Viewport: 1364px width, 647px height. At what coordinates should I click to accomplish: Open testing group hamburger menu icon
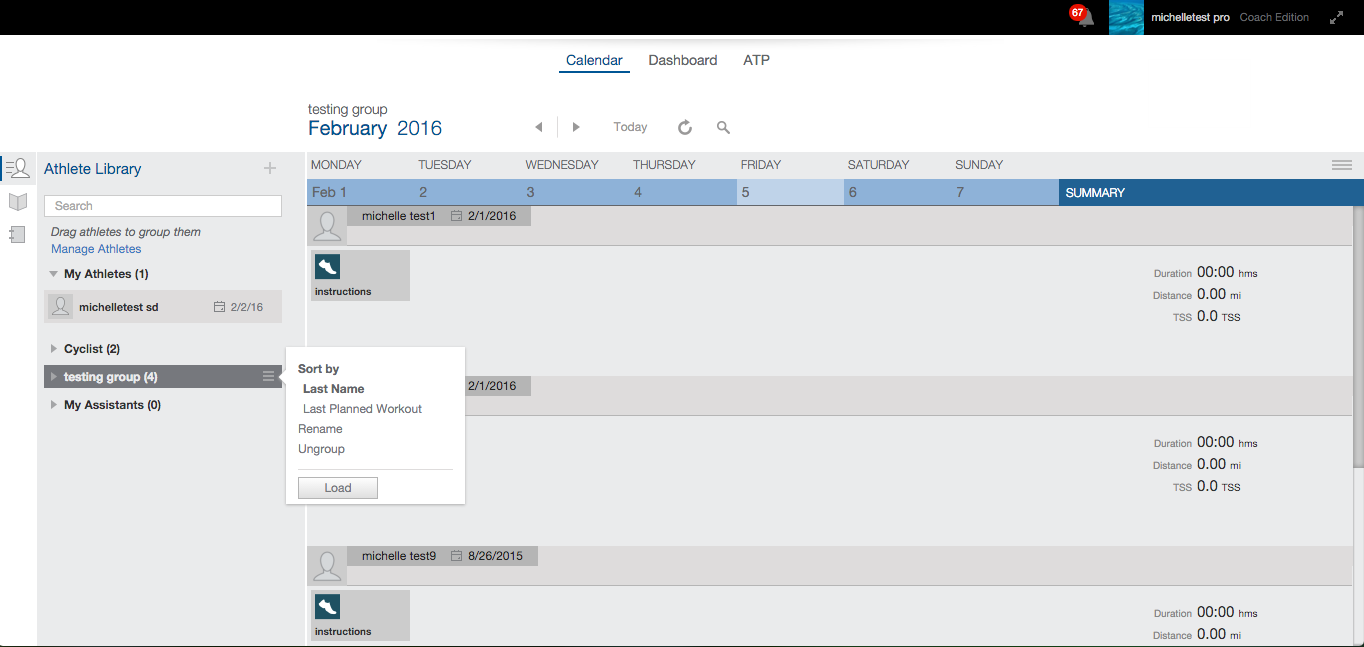[x=268, y=376]
